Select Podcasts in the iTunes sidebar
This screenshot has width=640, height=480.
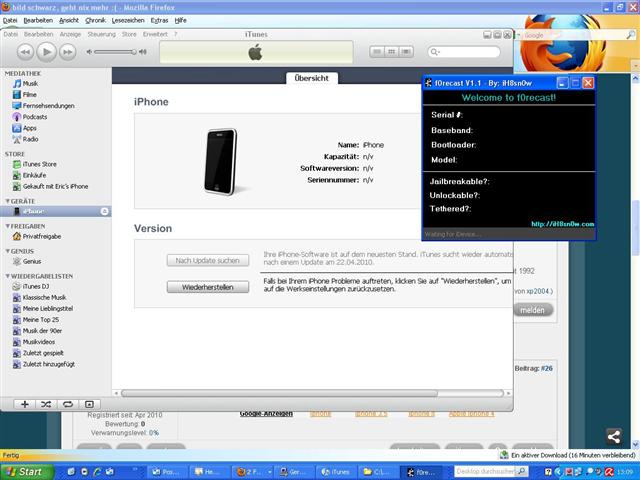coord(34,117)
